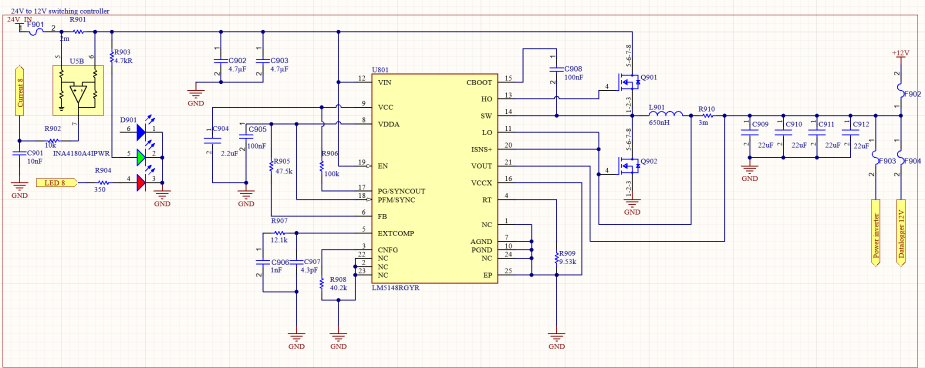Click the U5B INA4180 amplifier block

(78, 90)
